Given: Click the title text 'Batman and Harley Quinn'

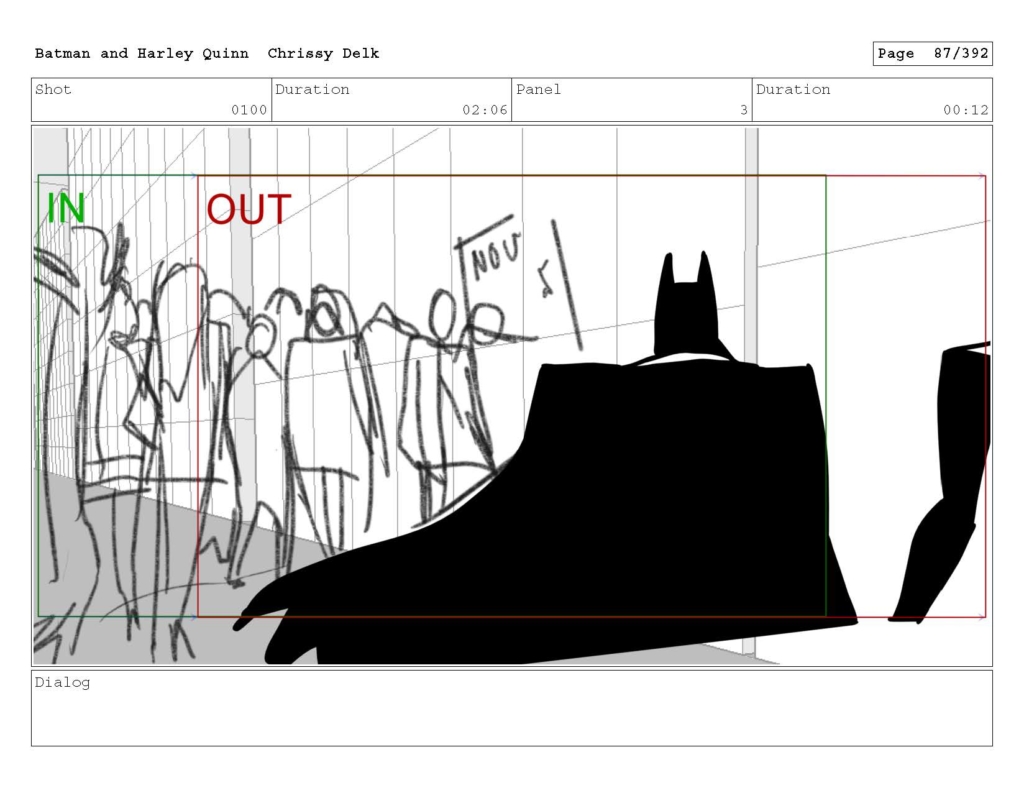Looking at the screenshot, I should (142, 54).
